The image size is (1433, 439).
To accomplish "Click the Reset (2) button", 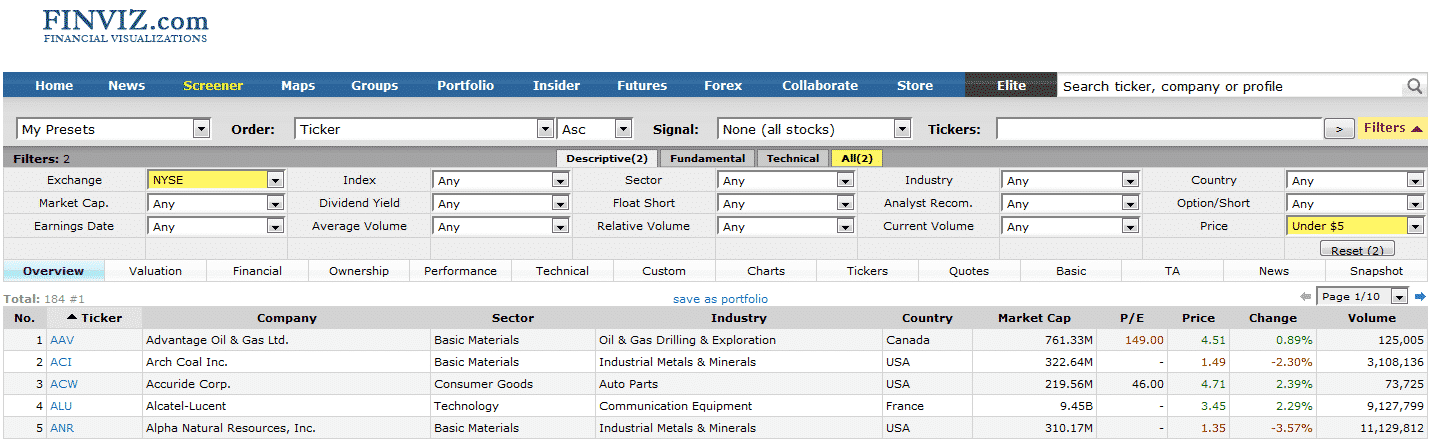I will (1357, 250).
